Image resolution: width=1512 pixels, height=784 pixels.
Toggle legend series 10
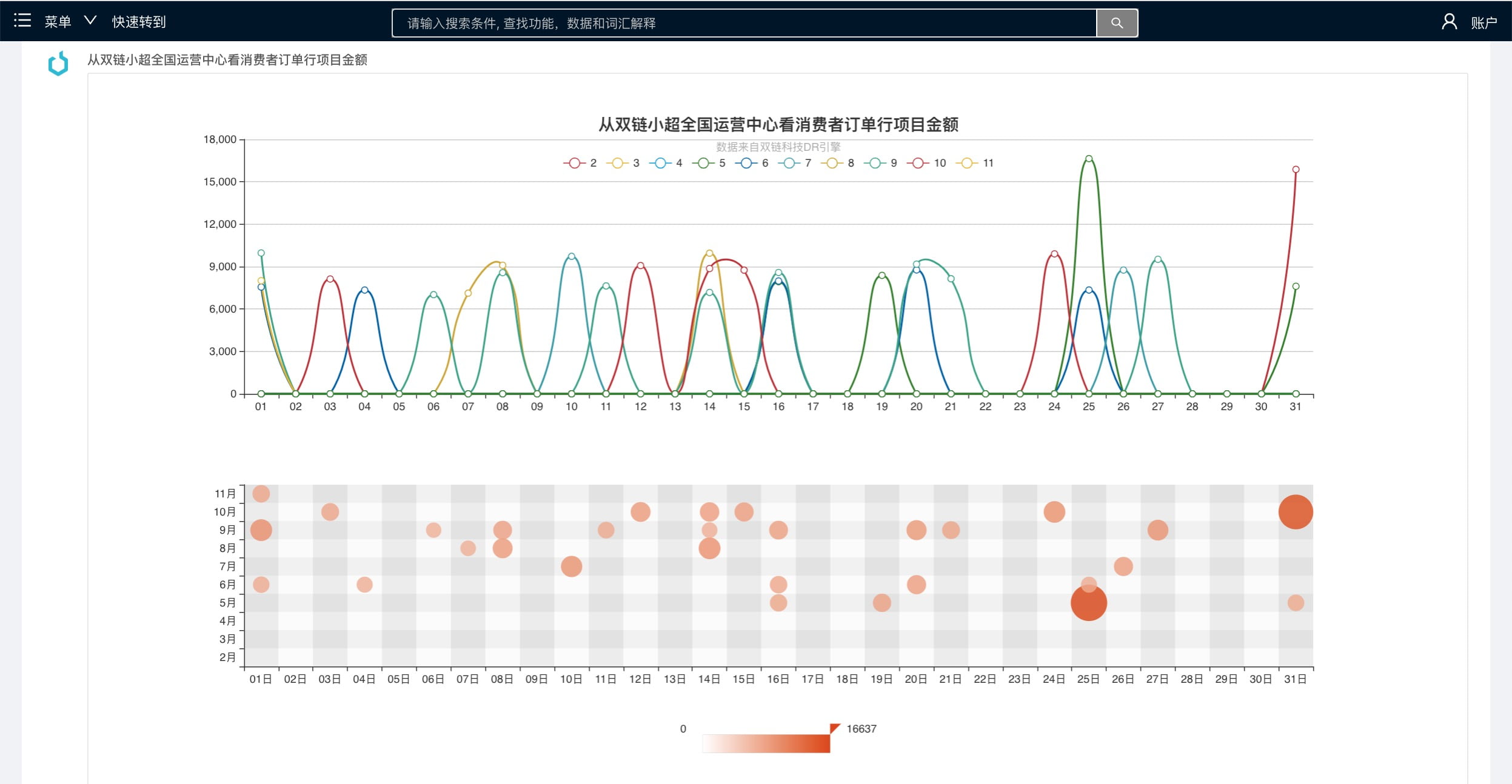926,163
